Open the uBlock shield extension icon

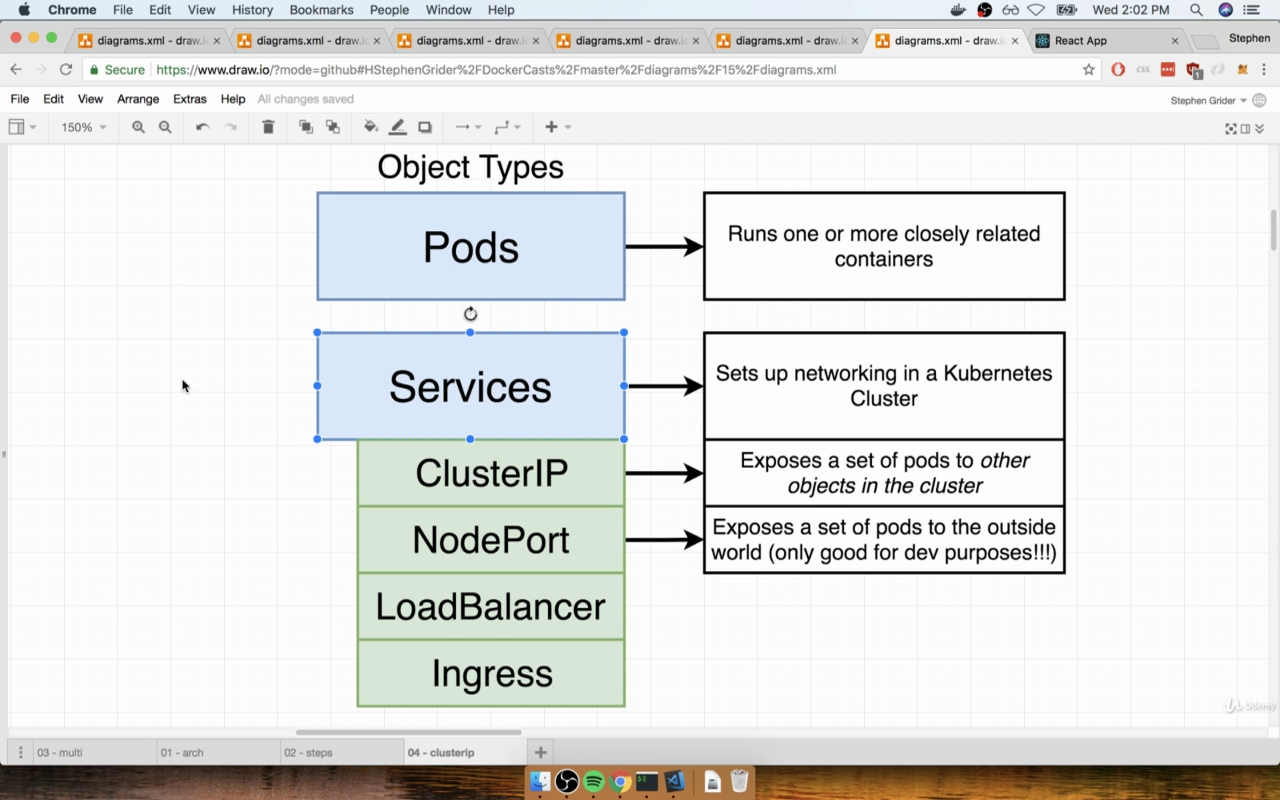coord(1193,70)
